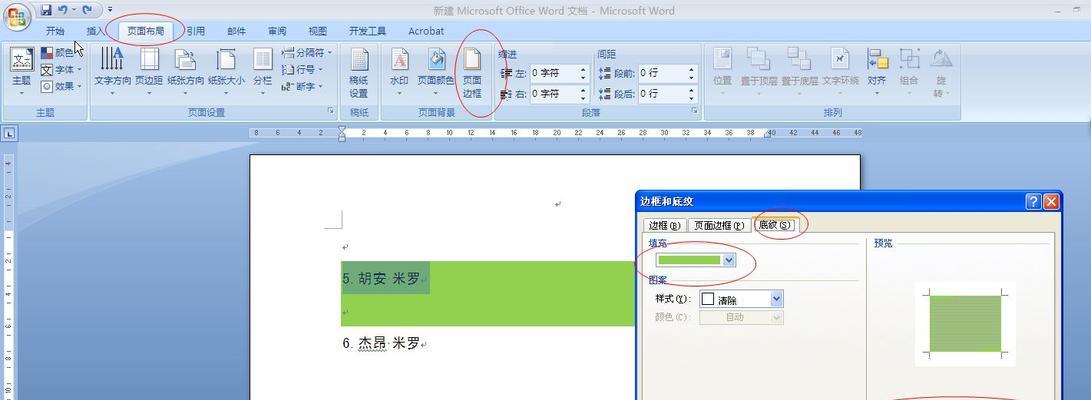
Task: Switch to the 引用 References tab
Action: [196, 31]
